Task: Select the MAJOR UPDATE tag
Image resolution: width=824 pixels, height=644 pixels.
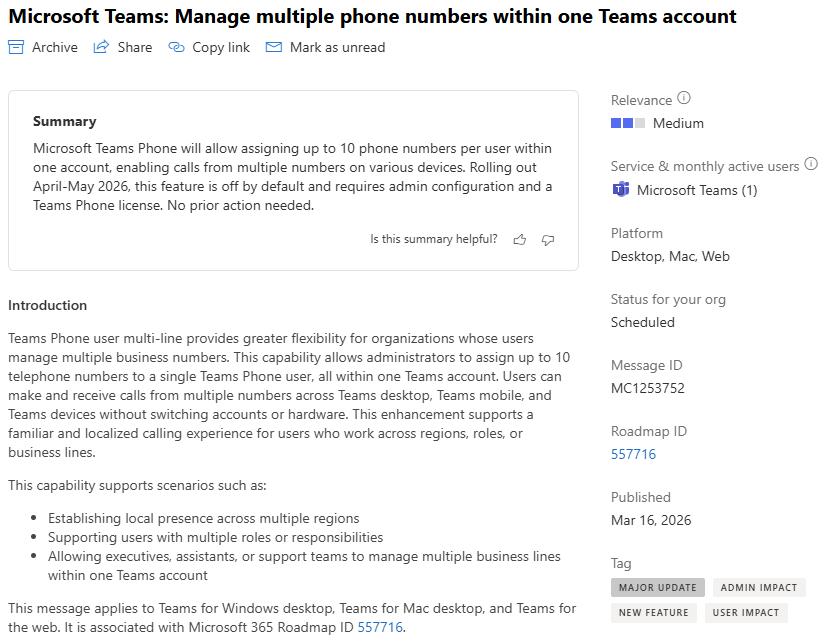Action: point(658,588)
